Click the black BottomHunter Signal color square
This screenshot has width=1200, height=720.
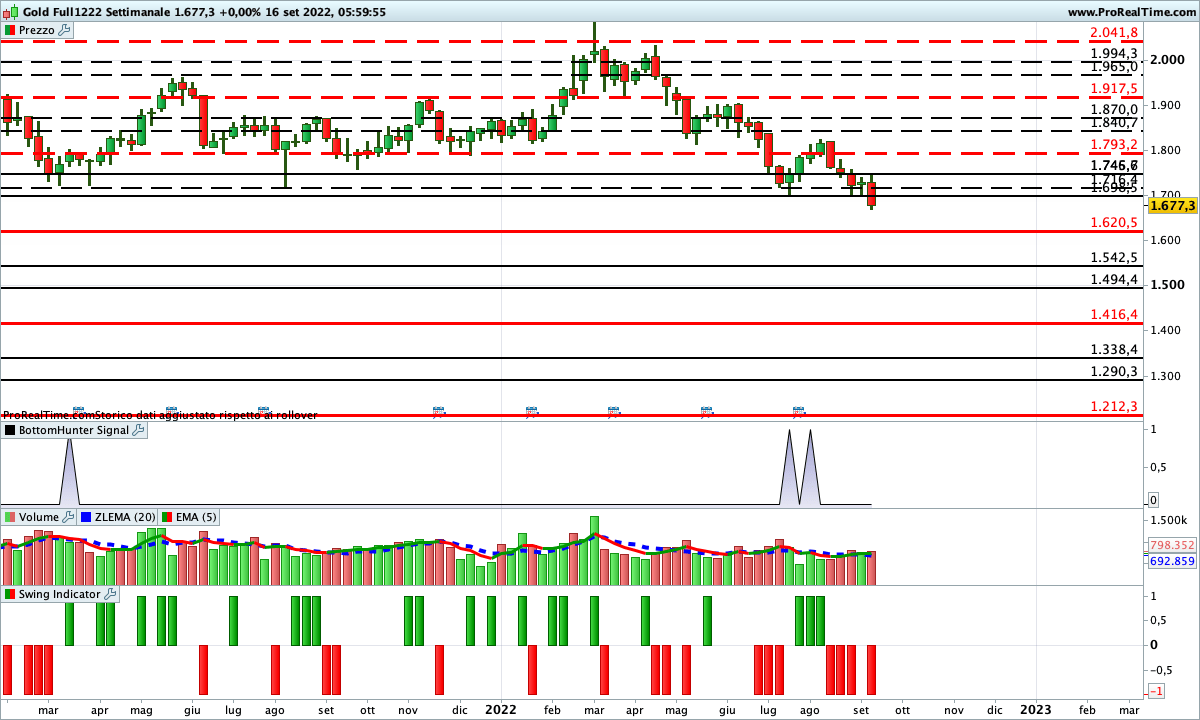[10, 430]
